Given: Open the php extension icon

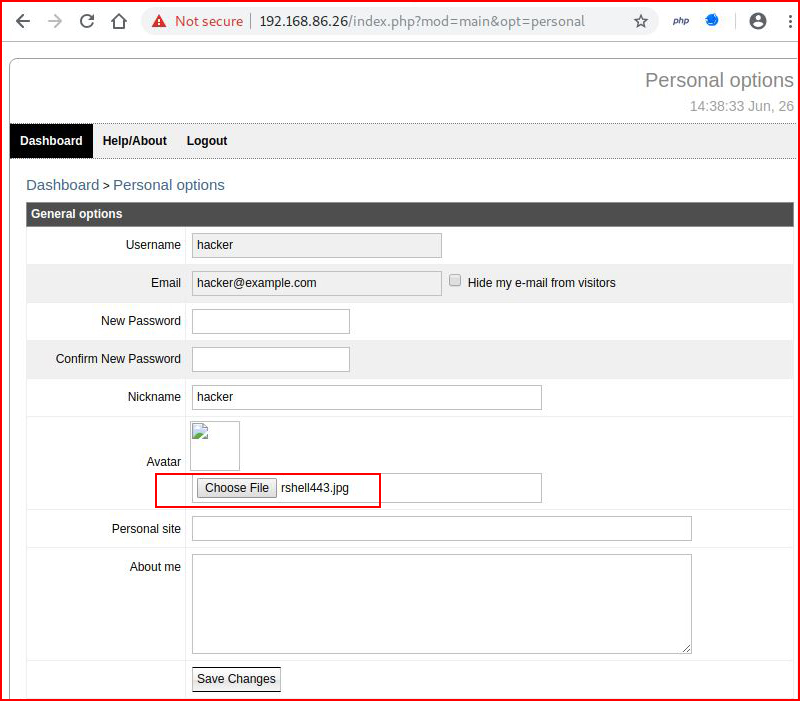Looking at the screenshot, I should 681,21.
